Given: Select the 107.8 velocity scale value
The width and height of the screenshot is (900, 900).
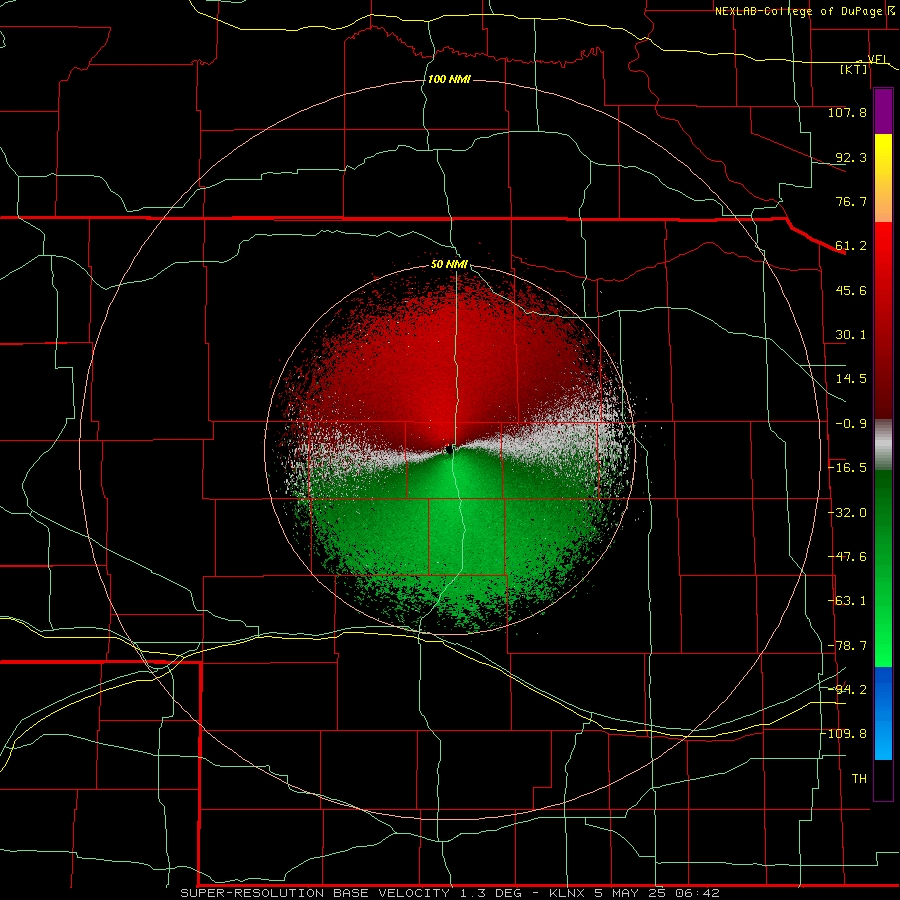Looking at the screenshot, I should point(847,112).
